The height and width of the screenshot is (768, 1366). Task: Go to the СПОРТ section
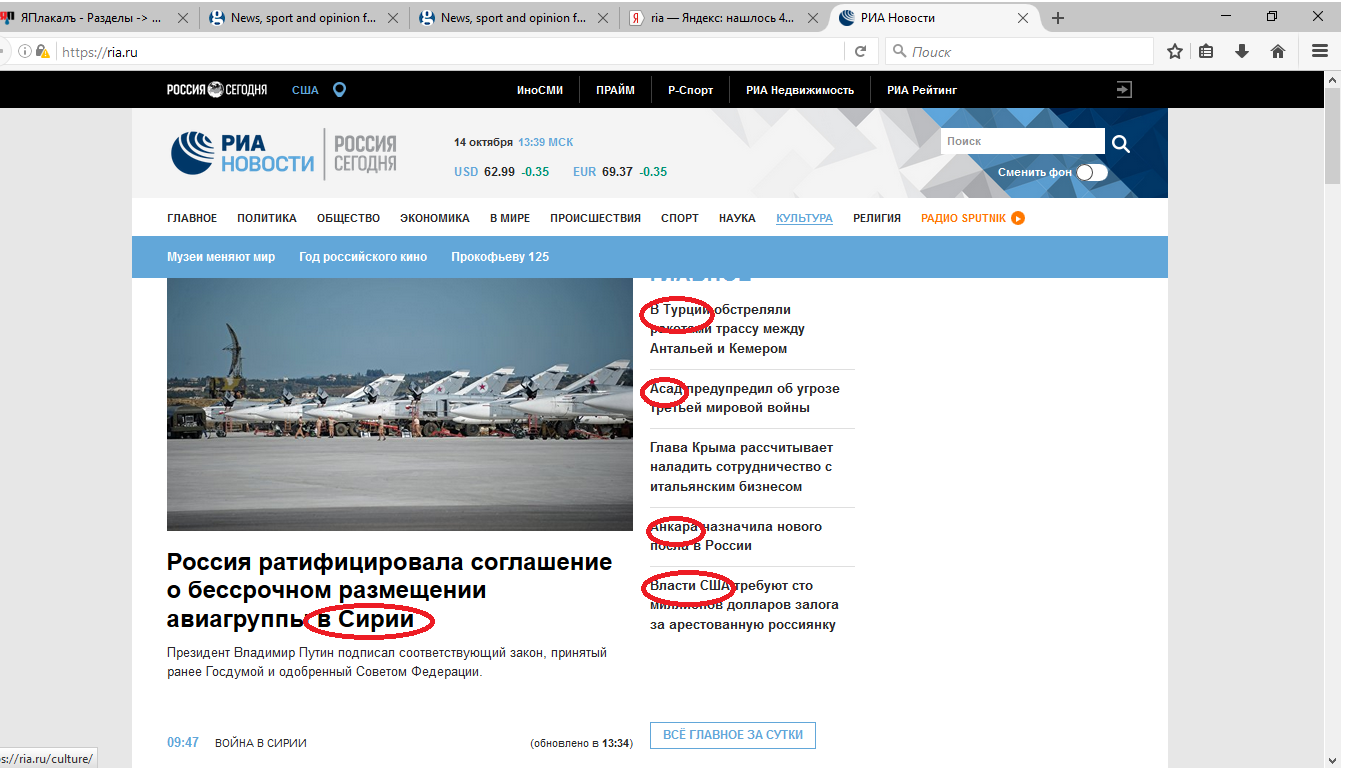[x=680, y=218]
